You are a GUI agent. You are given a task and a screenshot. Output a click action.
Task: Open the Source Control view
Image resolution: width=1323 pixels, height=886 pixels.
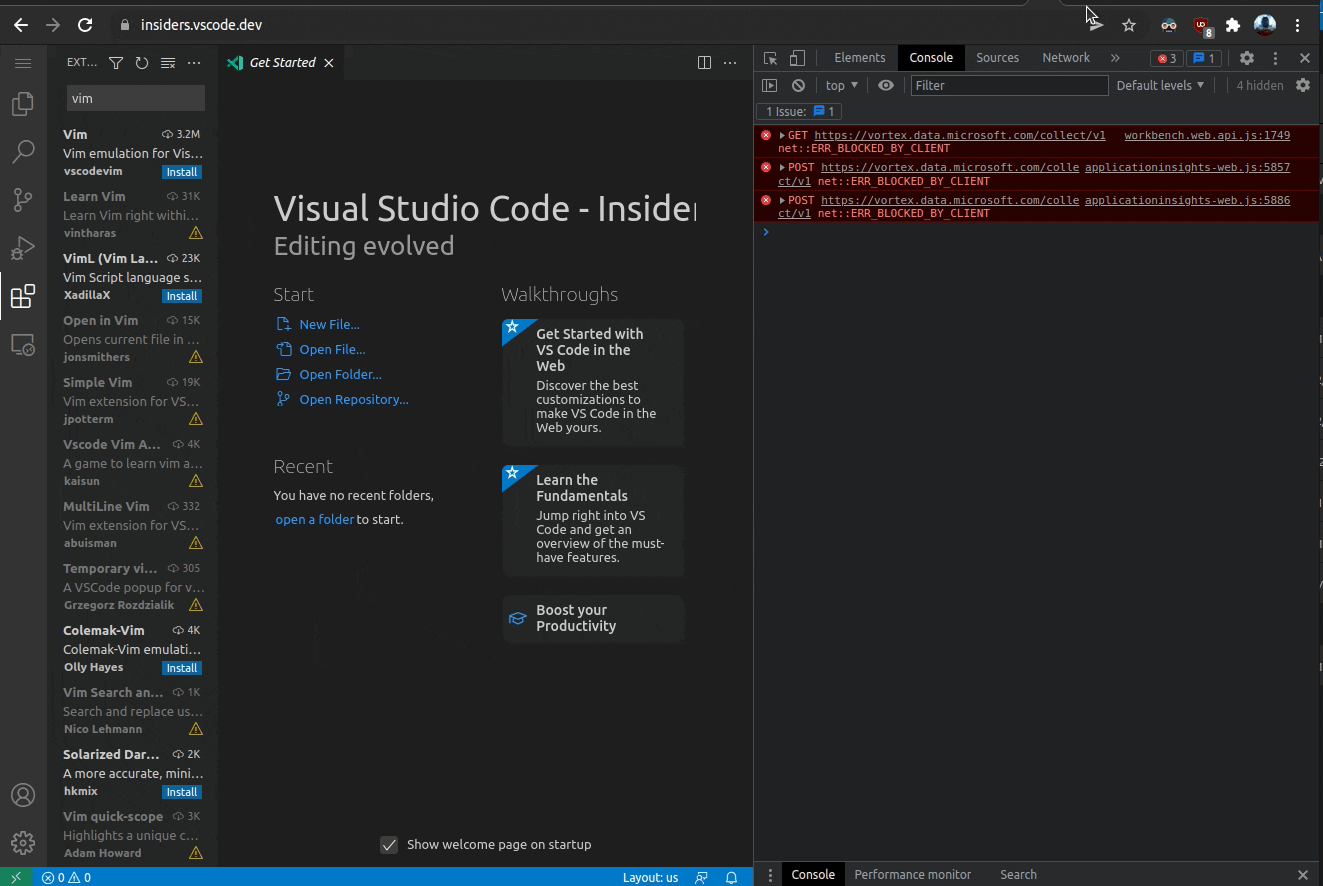(x=23, y=200)
